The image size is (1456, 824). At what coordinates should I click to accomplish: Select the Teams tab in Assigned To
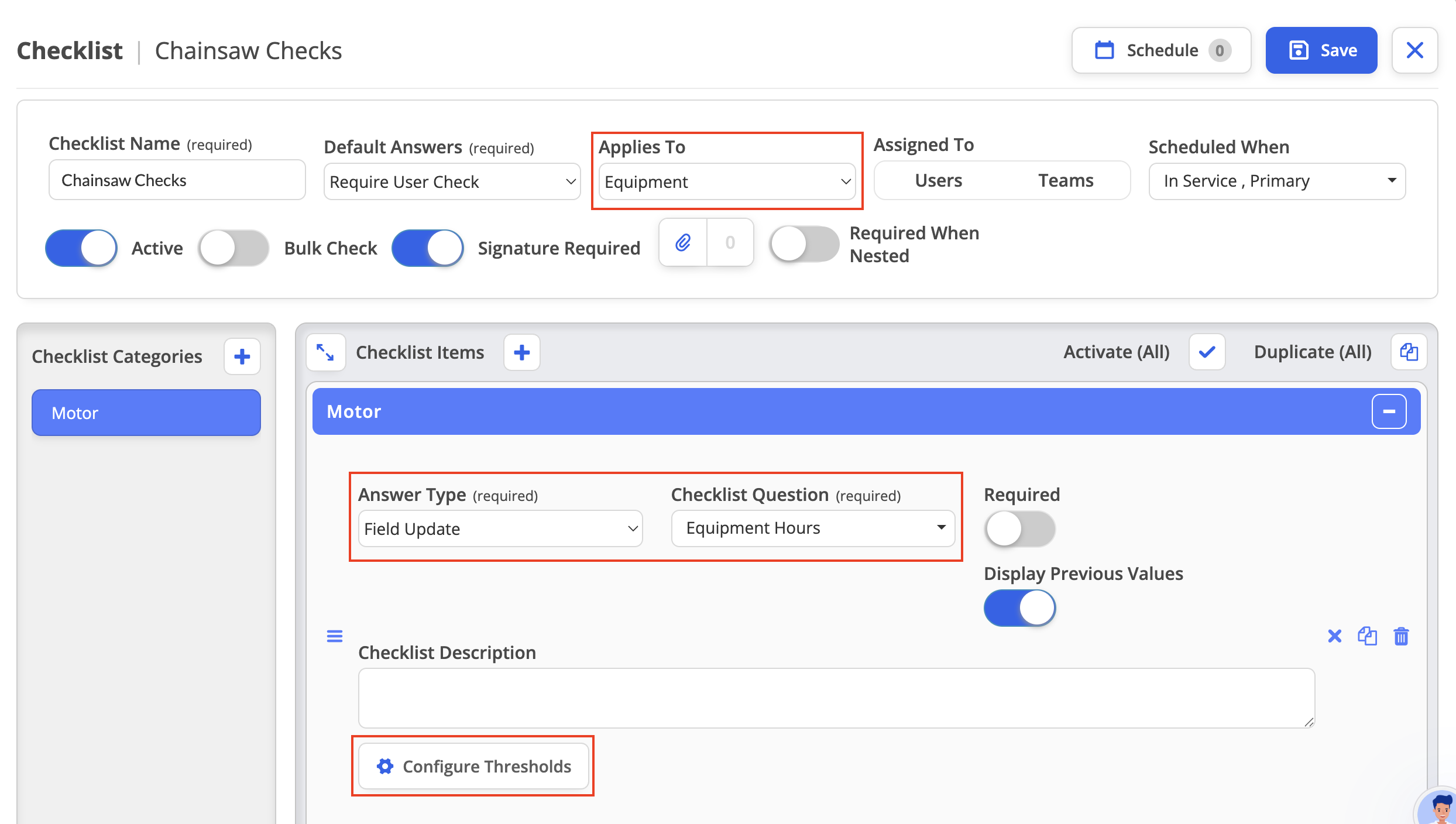(x=1066, y=180)
